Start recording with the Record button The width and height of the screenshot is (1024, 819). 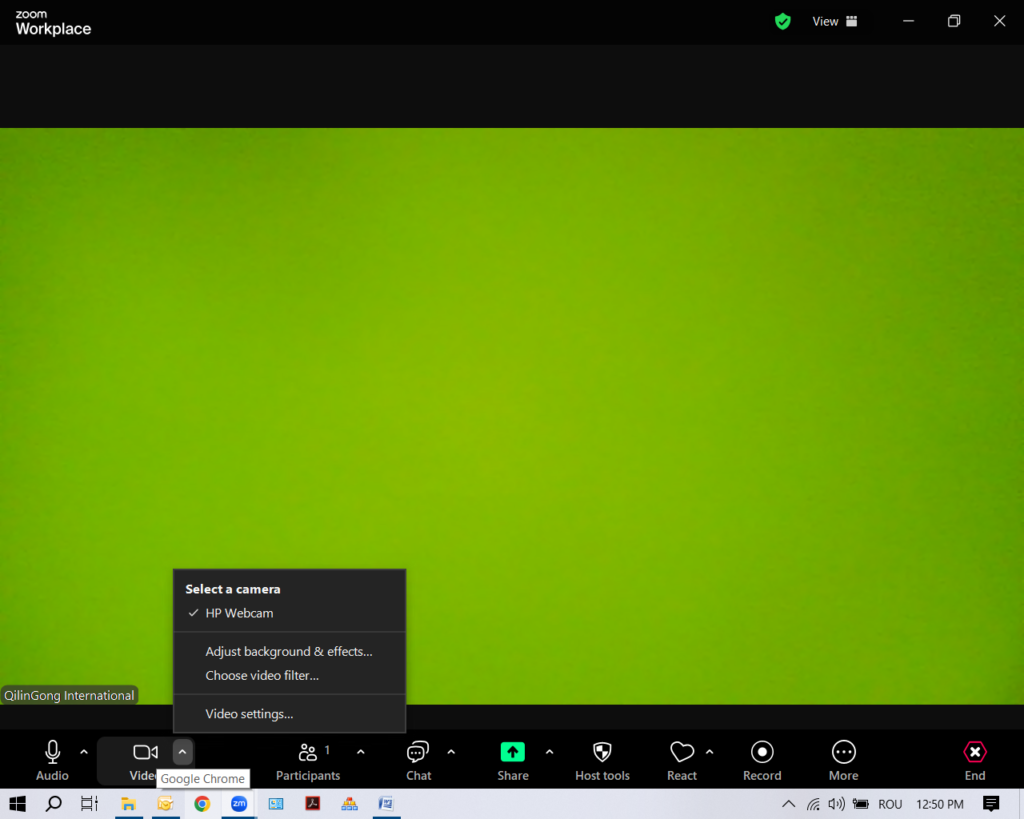(x=762, y=760)
